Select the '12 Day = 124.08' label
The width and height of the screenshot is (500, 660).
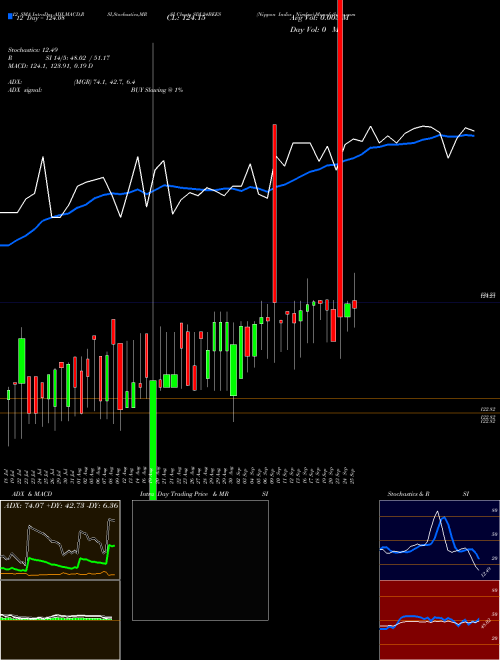click(40, 18)
